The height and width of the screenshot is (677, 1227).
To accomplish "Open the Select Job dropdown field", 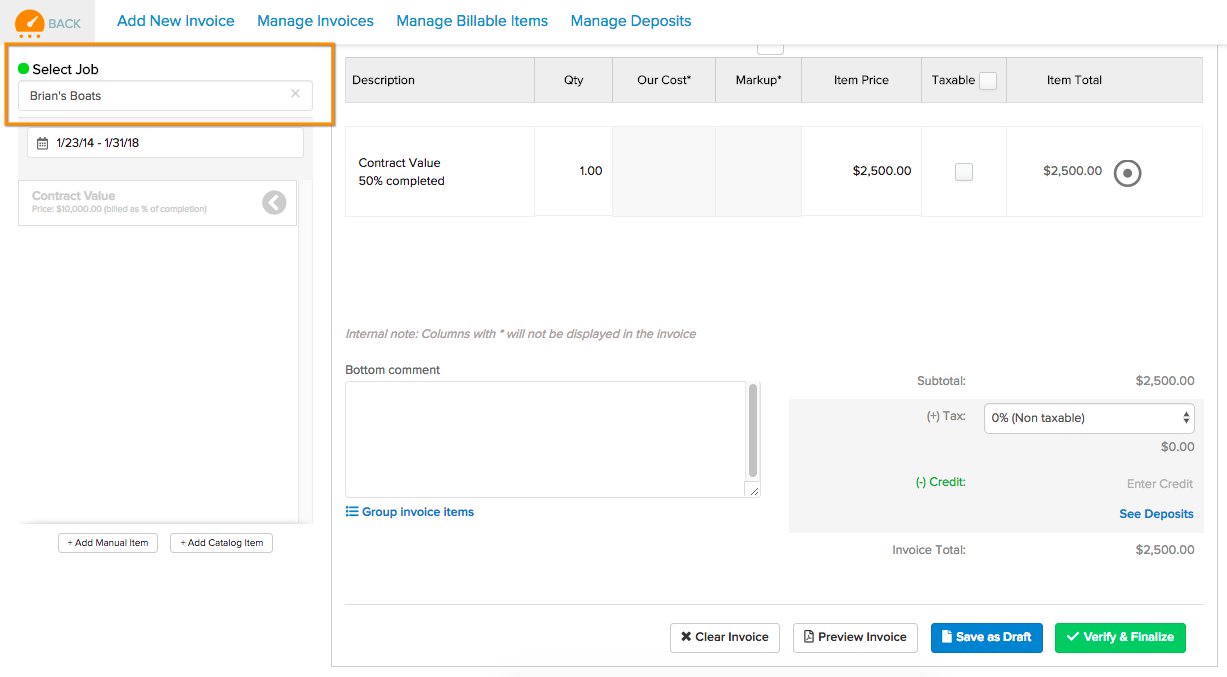I will coord(165,96).
